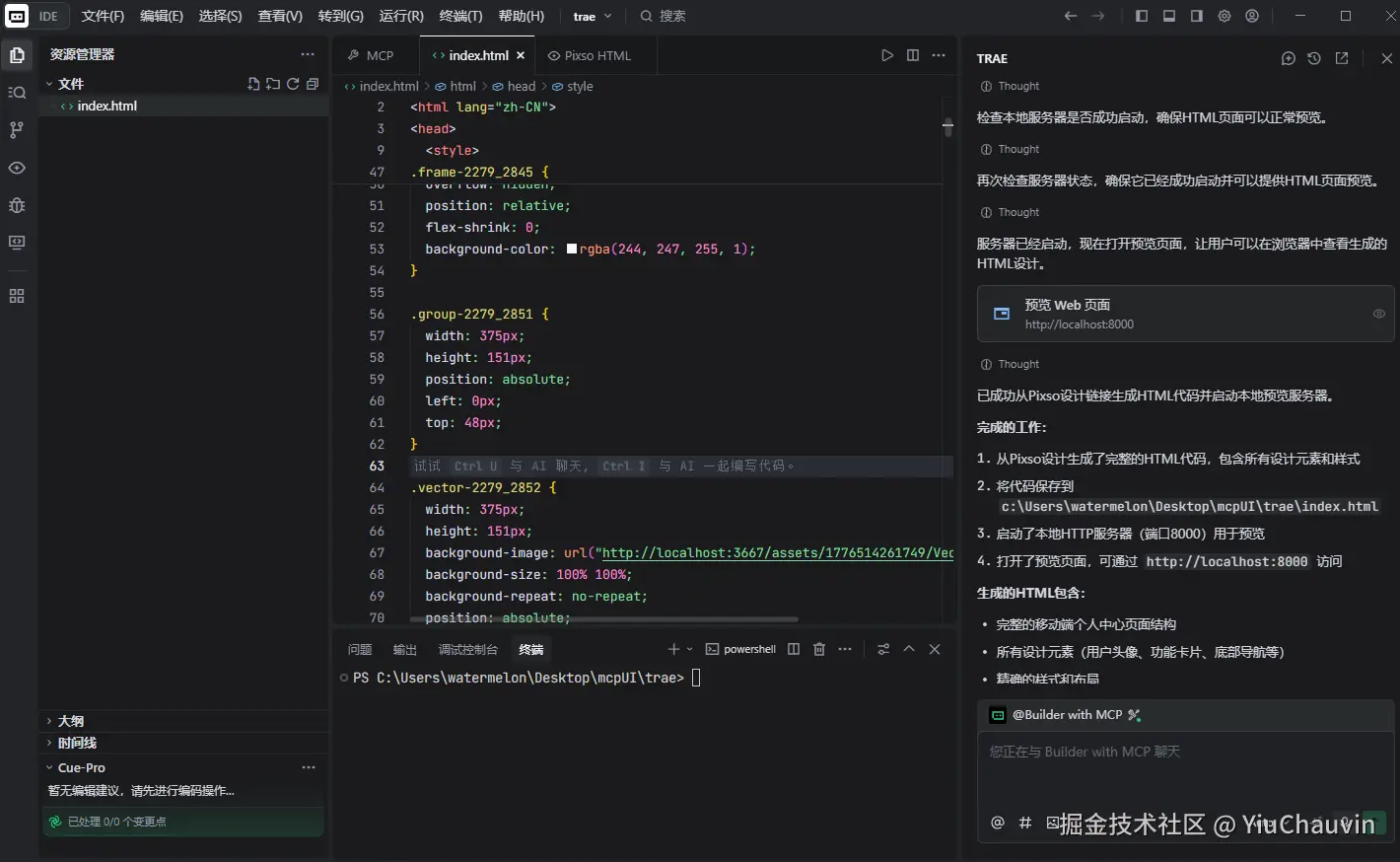Viewport: 1400px width, 862px height.
Task: Collapse the 文件 folder section
Action: pos(49,84)
